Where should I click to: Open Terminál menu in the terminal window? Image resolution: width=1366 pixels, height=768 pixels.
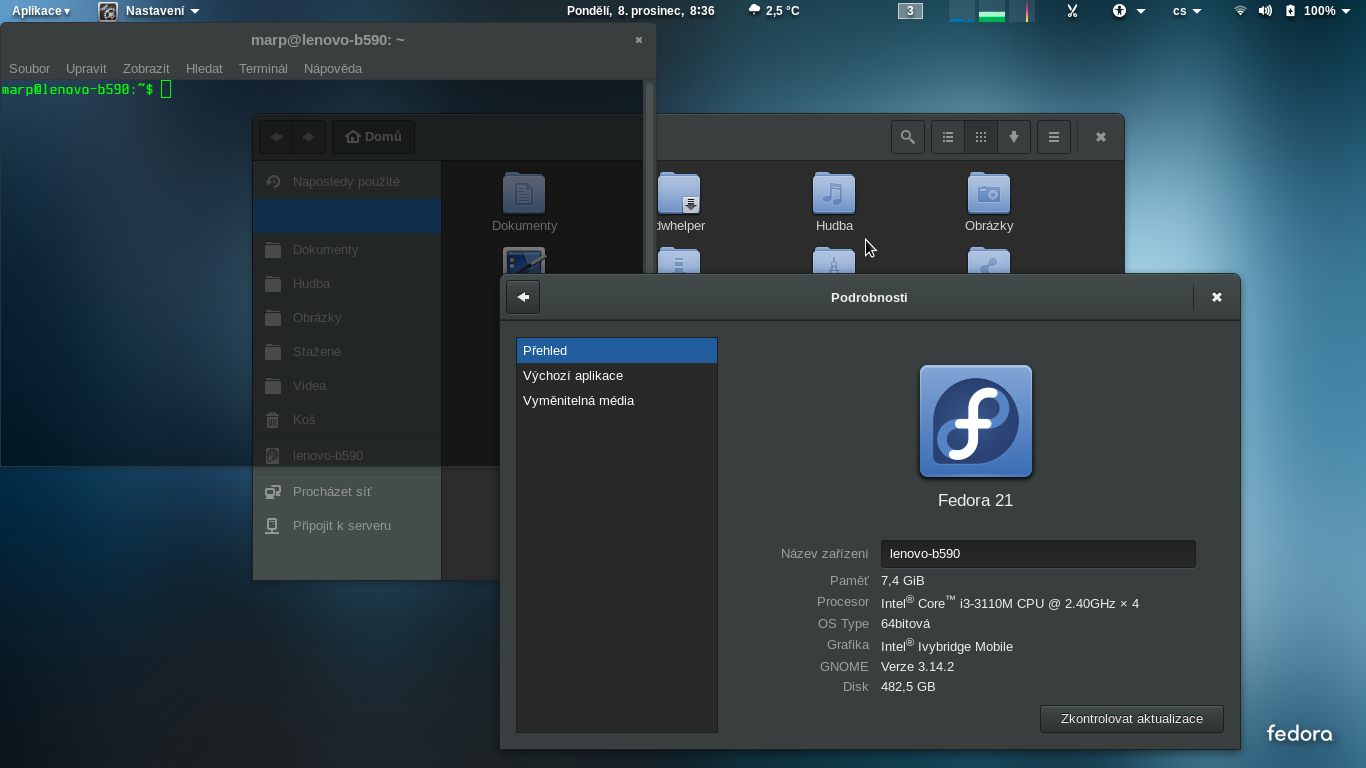263,68
